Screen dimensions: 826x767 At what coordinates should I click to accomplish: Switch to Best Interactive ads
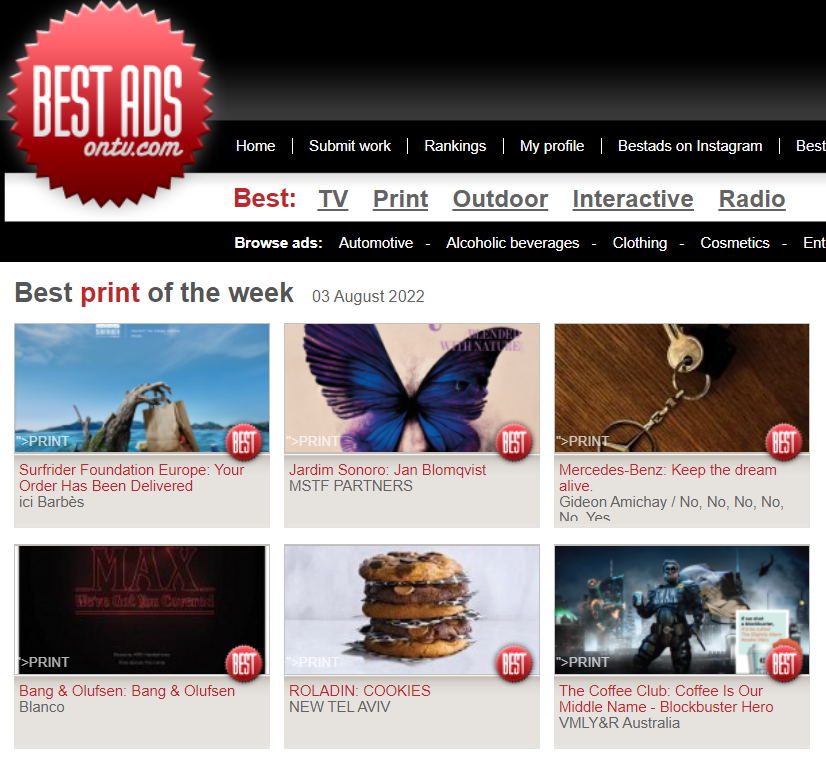(x=633, y=199)
